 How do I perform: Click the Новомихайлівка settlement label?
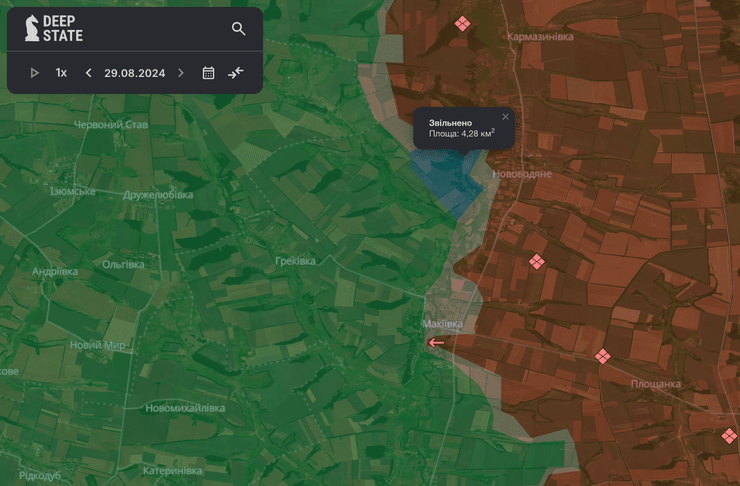point(185,408)
